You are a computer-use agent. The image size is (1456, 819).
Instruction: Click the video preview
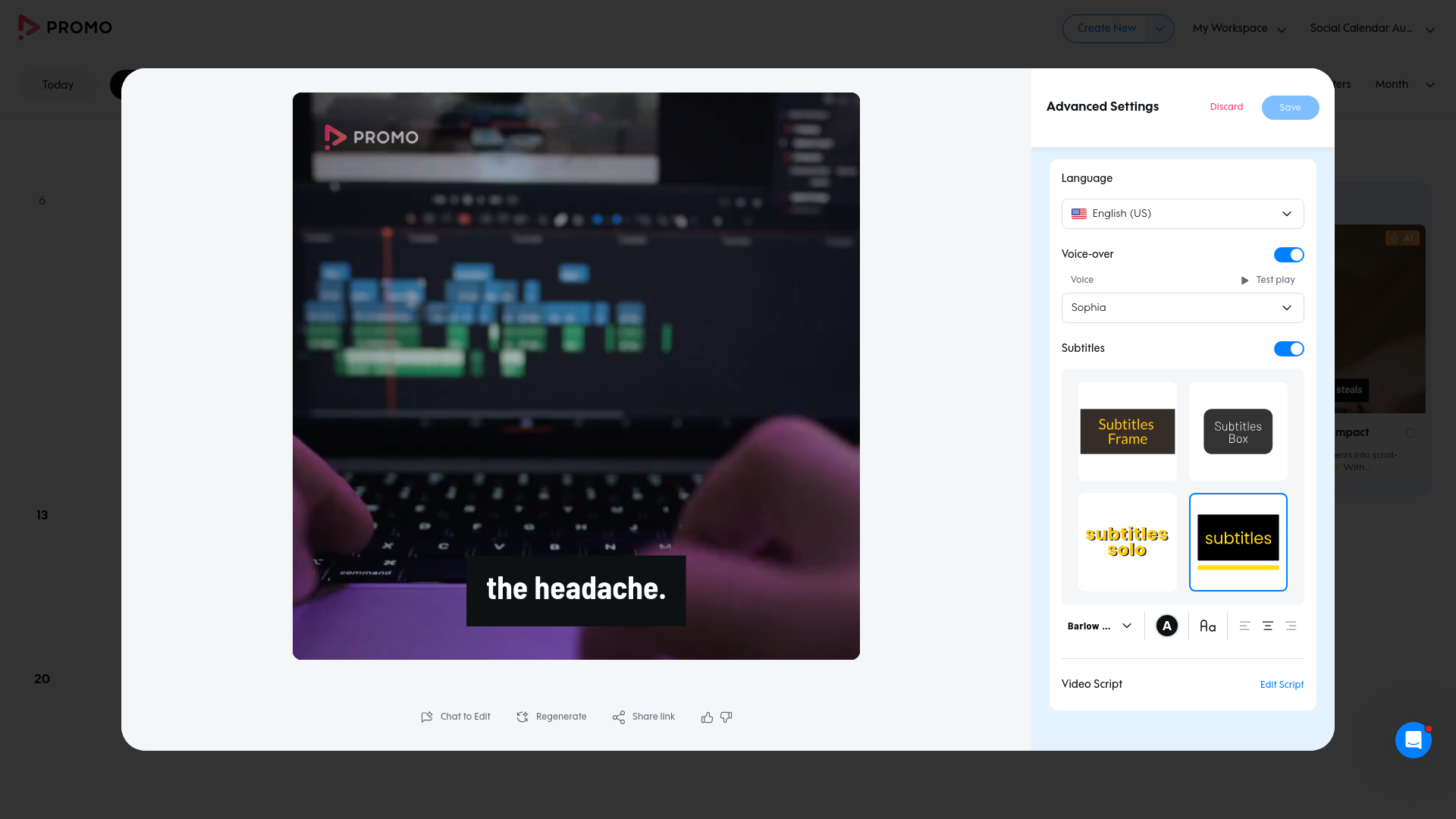[x=576, y=376]
